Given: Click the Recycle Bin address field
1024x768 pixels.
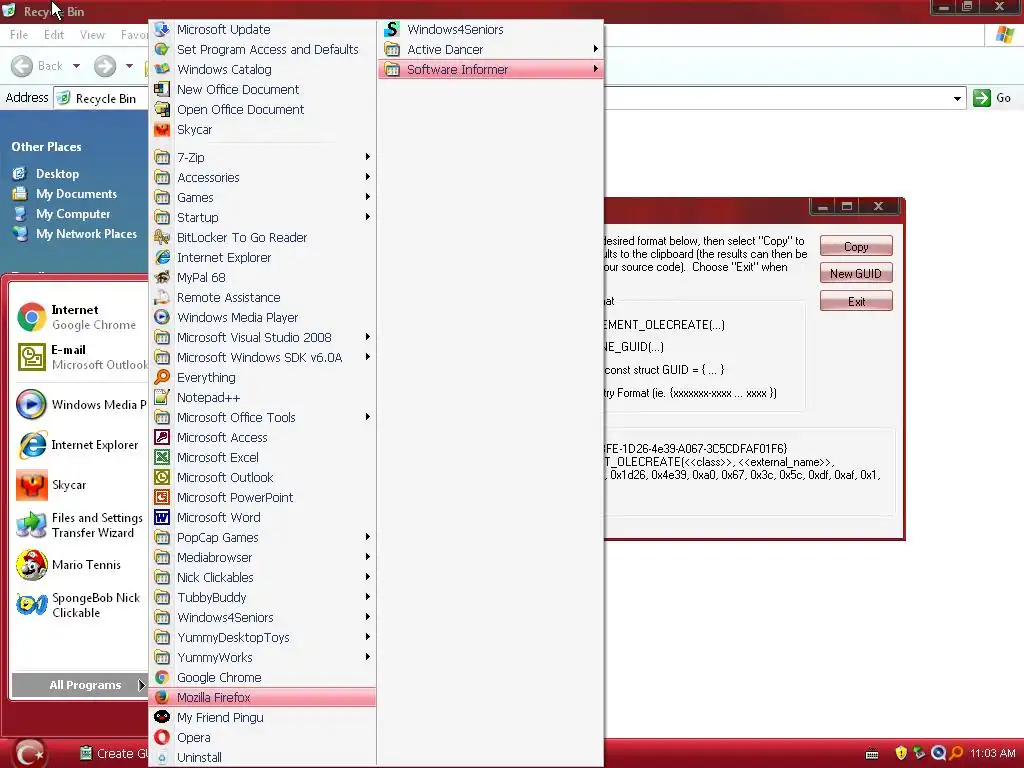Looking at the screenshot, I should tap(509, 99).
